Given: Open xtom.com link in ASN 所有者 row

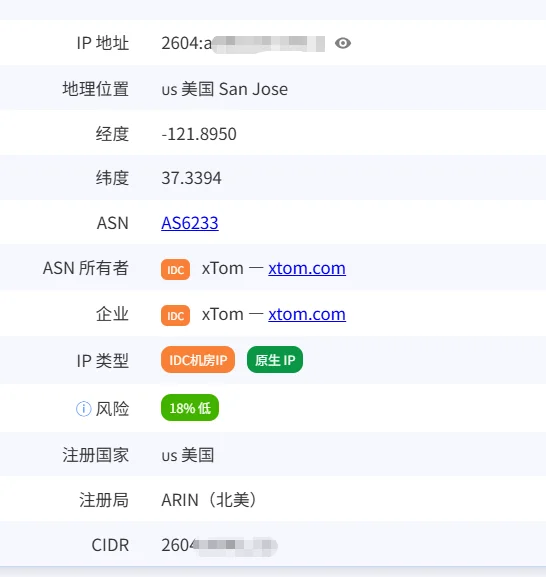Looking at the screenshot, I should pyautogui.click(x=307, y=268).
